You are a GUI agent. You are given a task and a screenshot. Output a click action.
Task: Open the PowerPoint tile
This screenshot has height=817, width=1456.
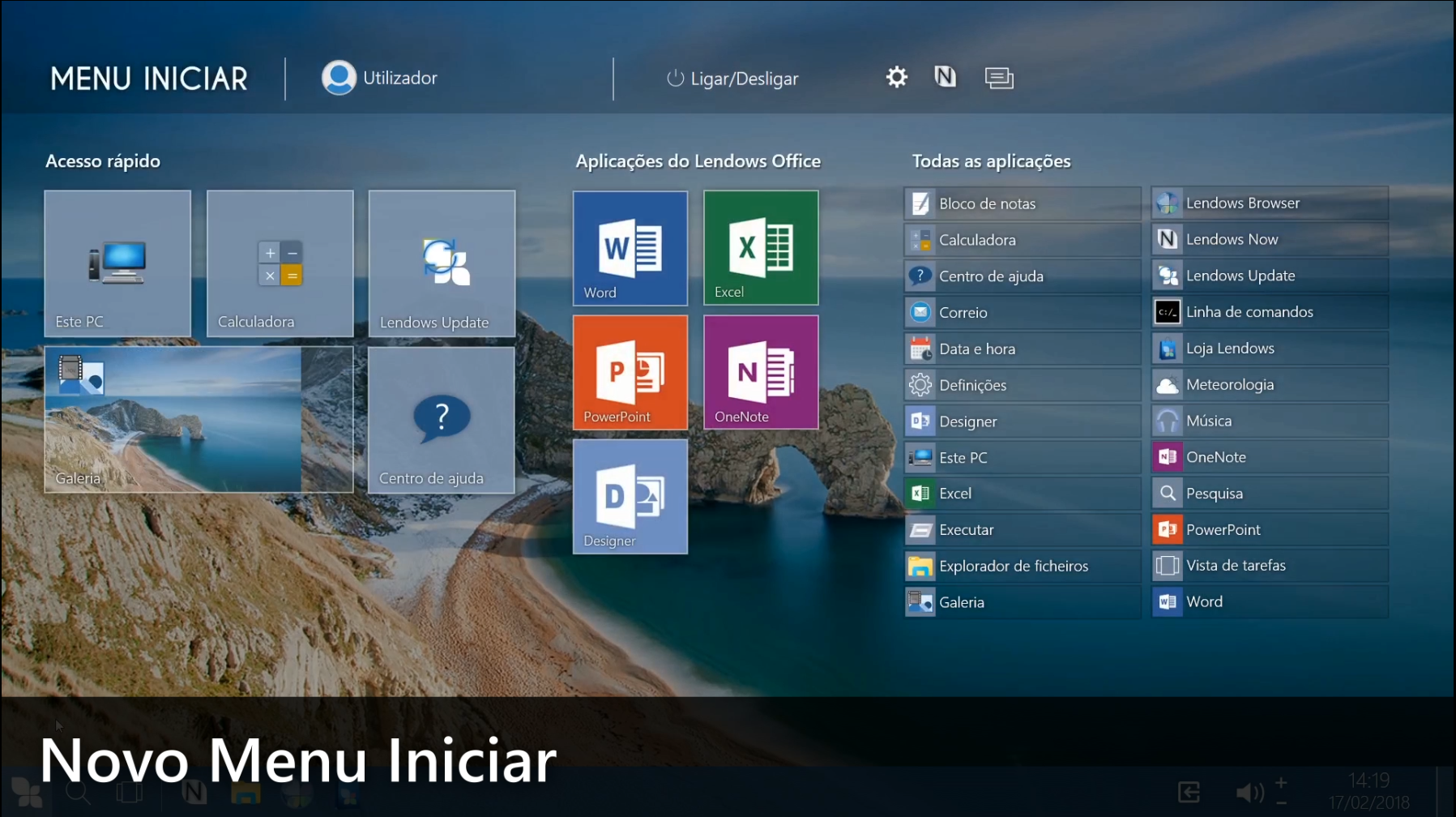click(630, 372)
